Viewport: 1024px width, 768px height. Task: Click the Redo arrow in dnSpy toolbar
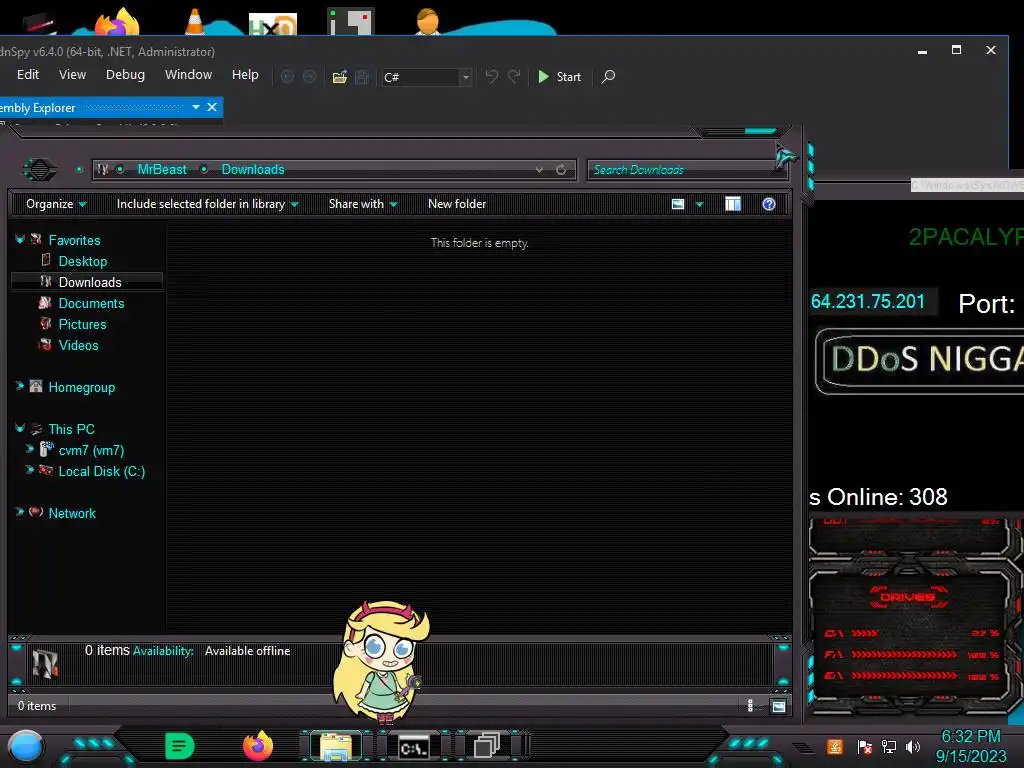tap(515, 77)
